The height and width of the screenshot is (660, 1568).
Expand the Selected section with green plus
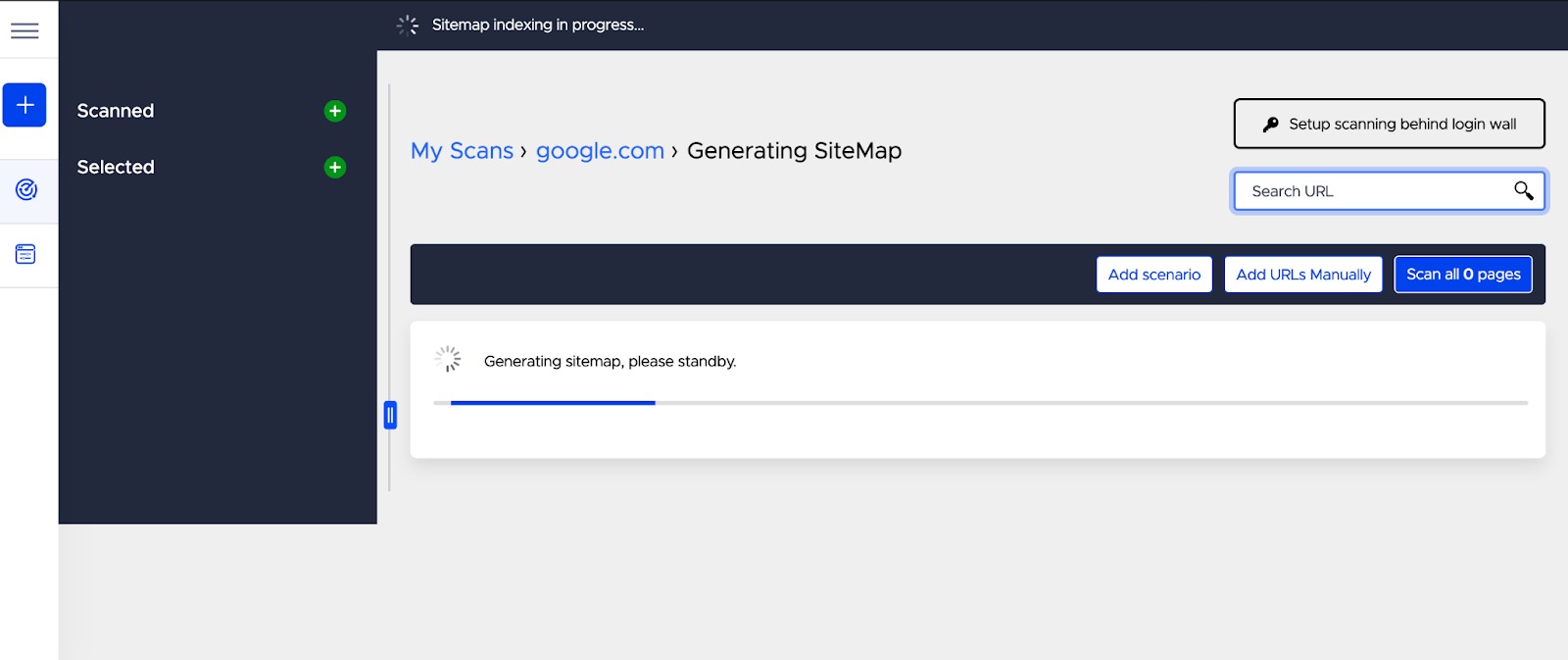pyautogui.click(x=335, y=167)
